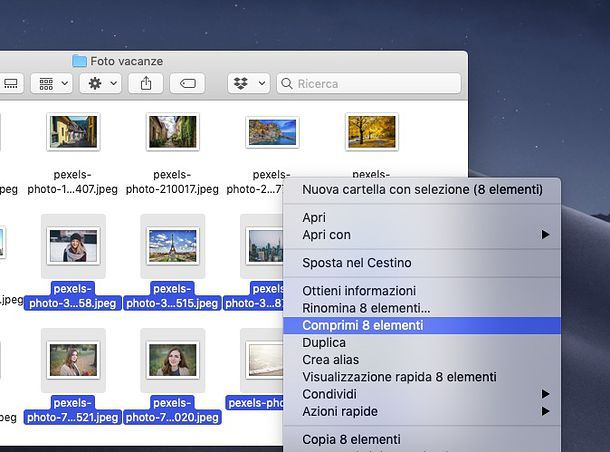Select the street houses photo thumbnail pexels-photo-1...407
This screenshot has width=610, height=452.
coord(73,131)
